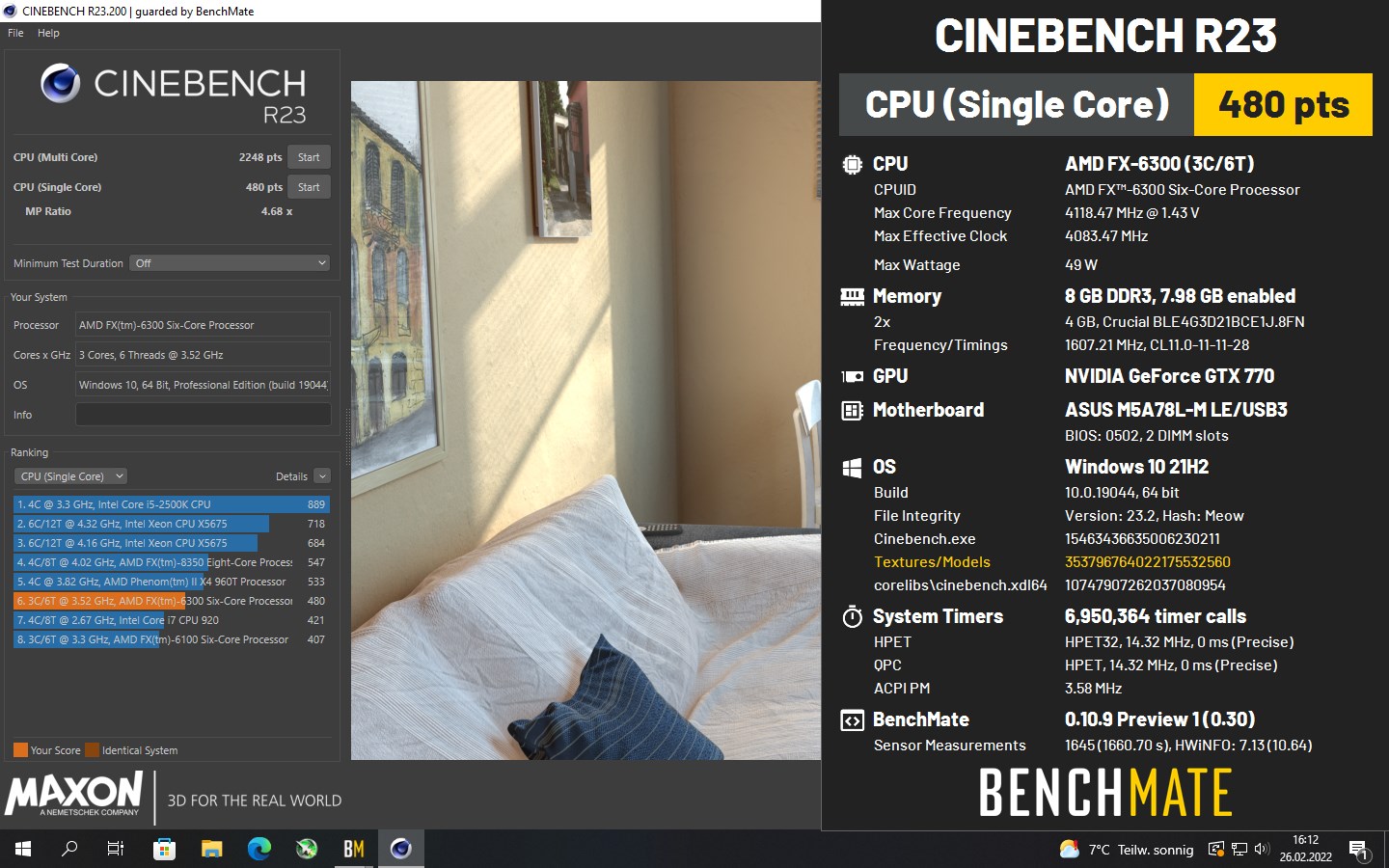
Task: Click the Details label in Ranking
Action: [291, 476]
